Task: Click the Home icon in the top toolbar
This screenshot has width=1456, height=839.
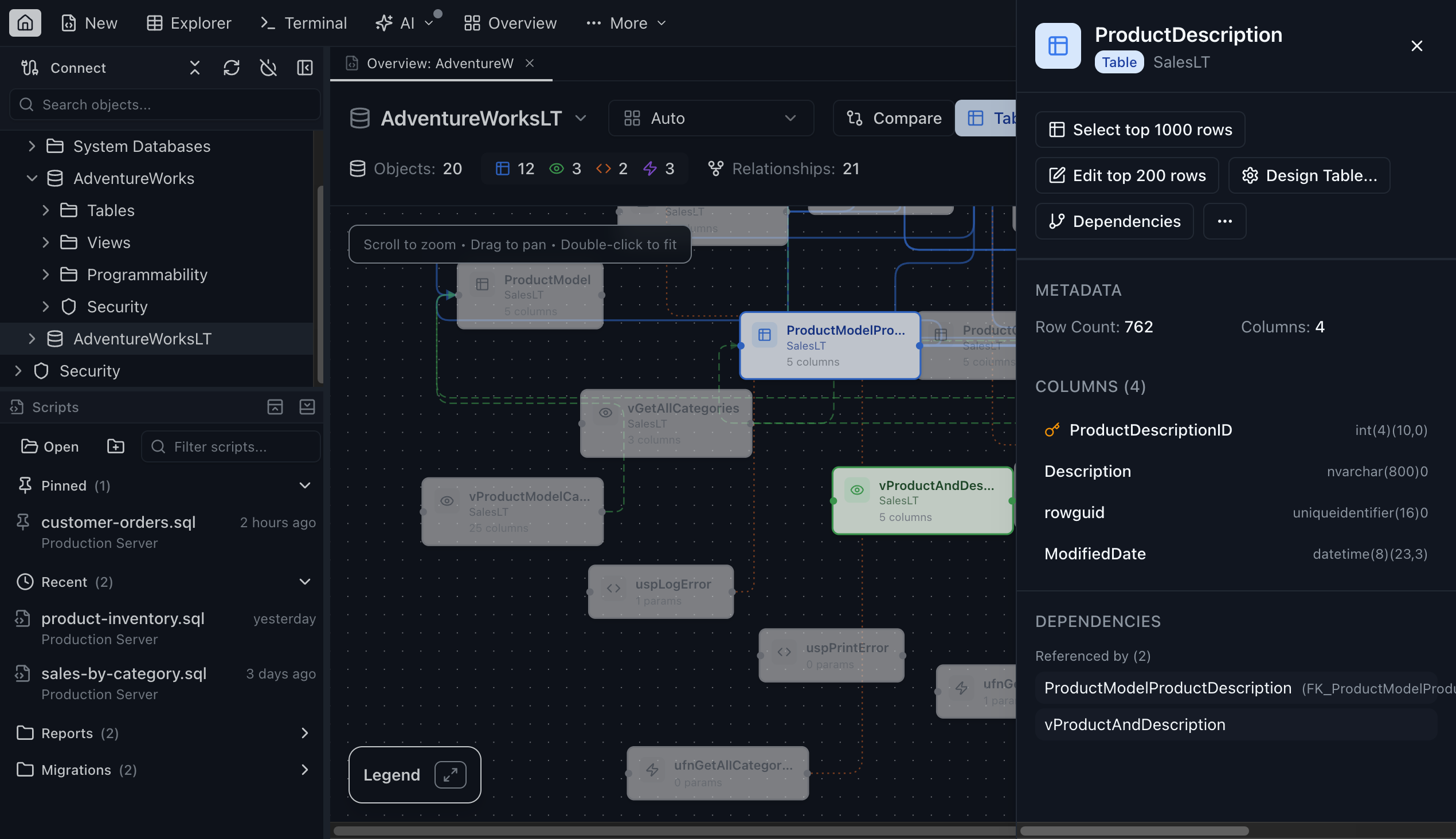Action: pos(25,22)
